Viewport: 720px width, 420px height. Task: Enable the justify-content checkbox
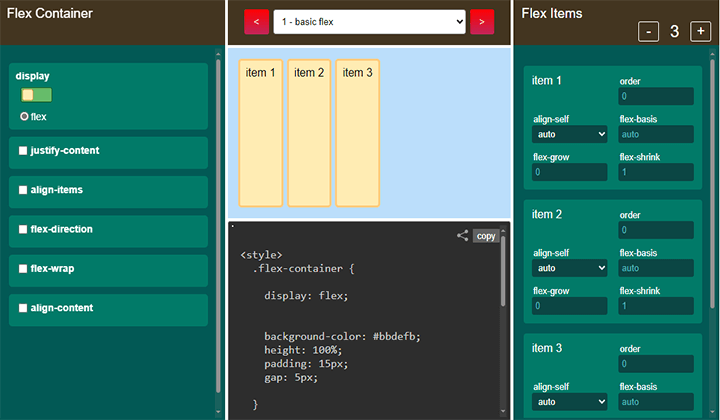coord(23,151)
